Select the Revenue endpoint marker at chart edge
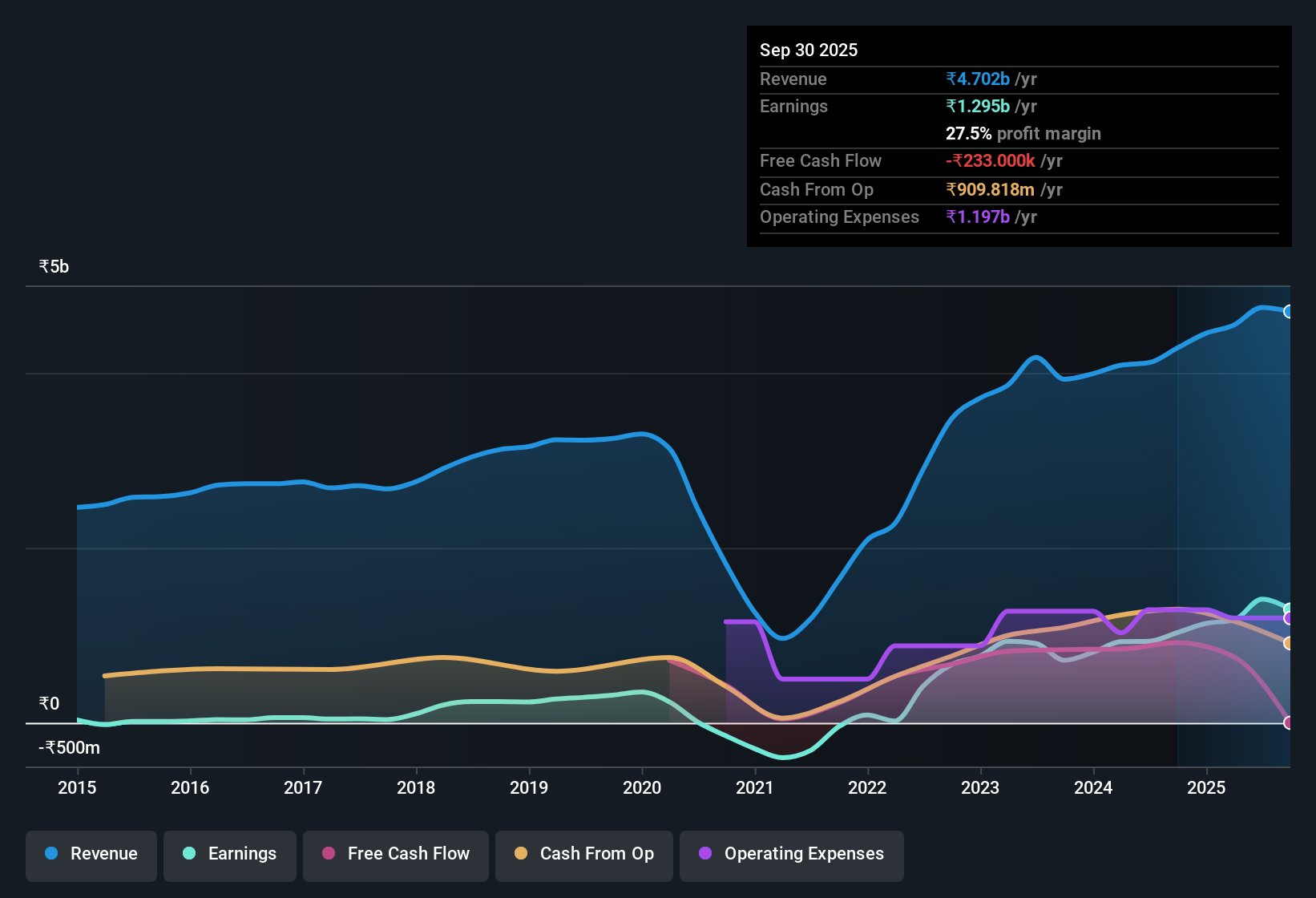The width and height of the screenshot is (1316, 898). pos(1289,310)
